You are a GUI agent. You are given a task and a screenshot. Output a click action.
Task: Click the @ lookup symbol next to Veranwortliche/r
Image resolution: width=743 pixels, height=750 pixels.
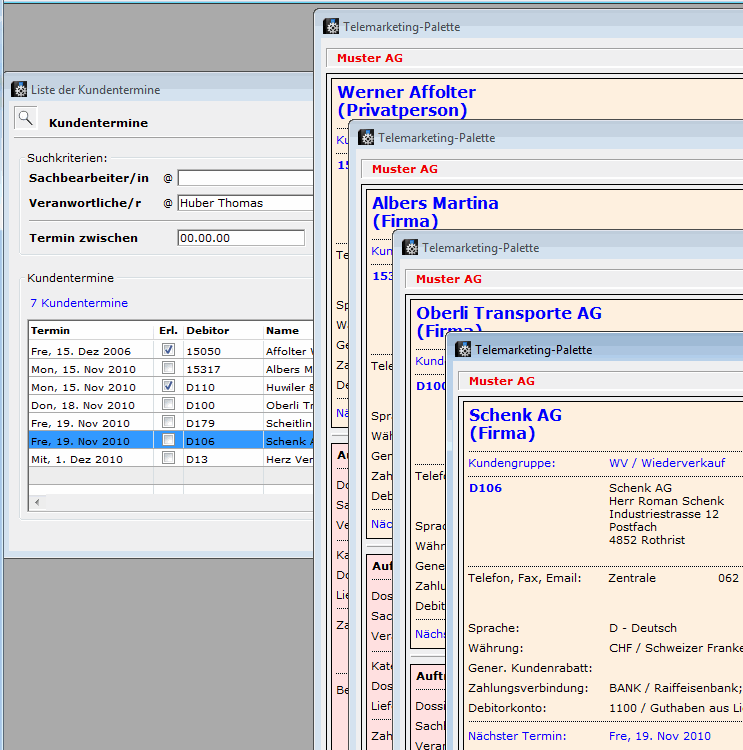click(168, 203)
